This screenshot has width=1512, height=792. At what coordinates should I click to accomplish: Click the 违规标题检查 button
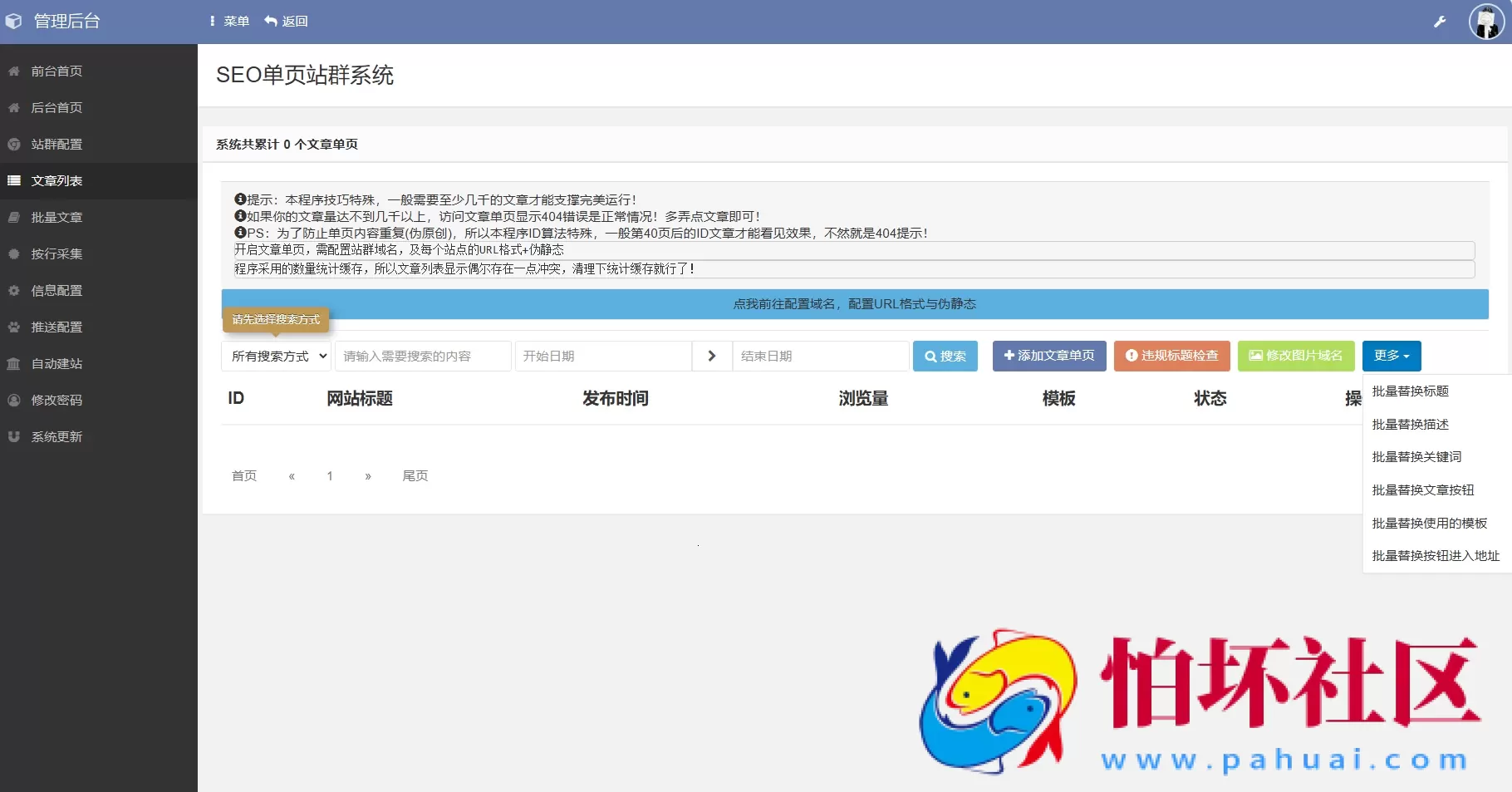(1171, 356)
